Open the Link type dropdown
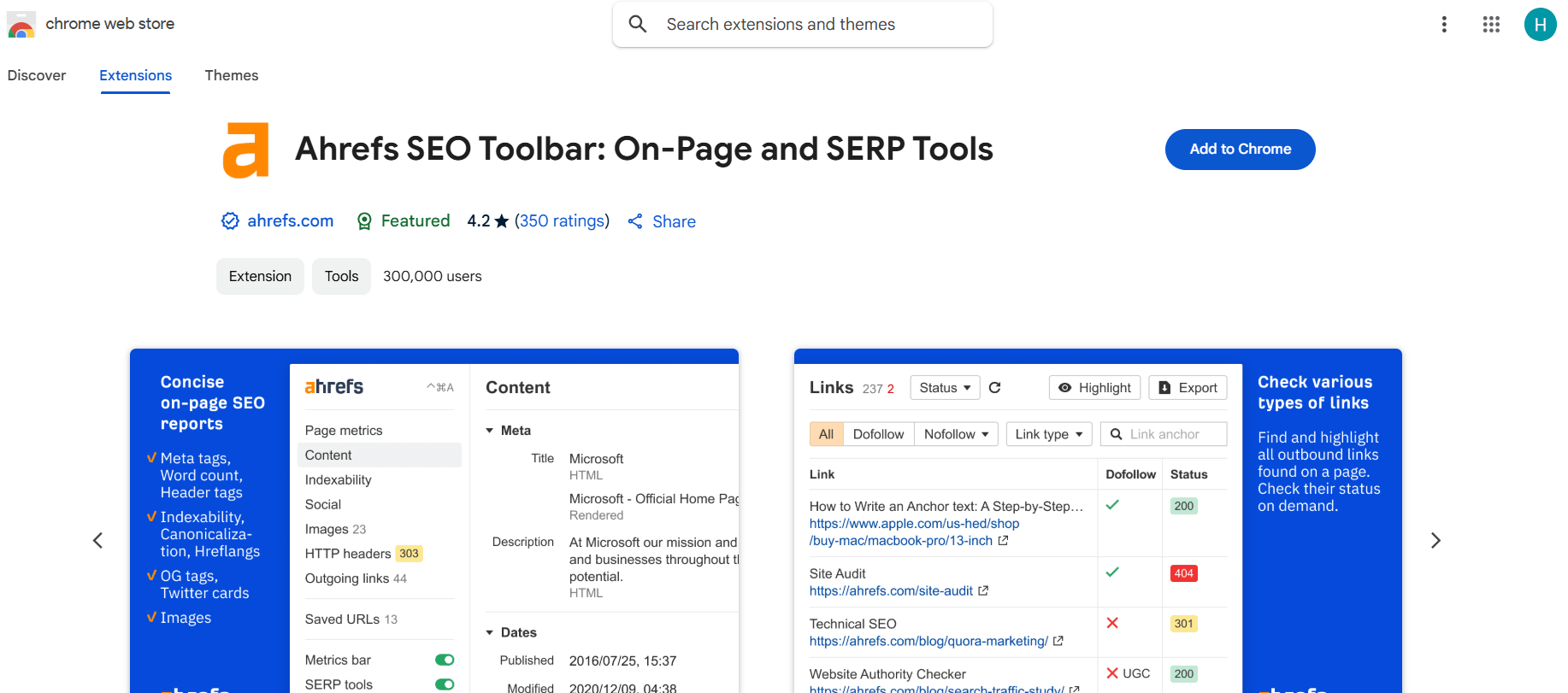1568x693 pixels. click(x=1049, y=434)
